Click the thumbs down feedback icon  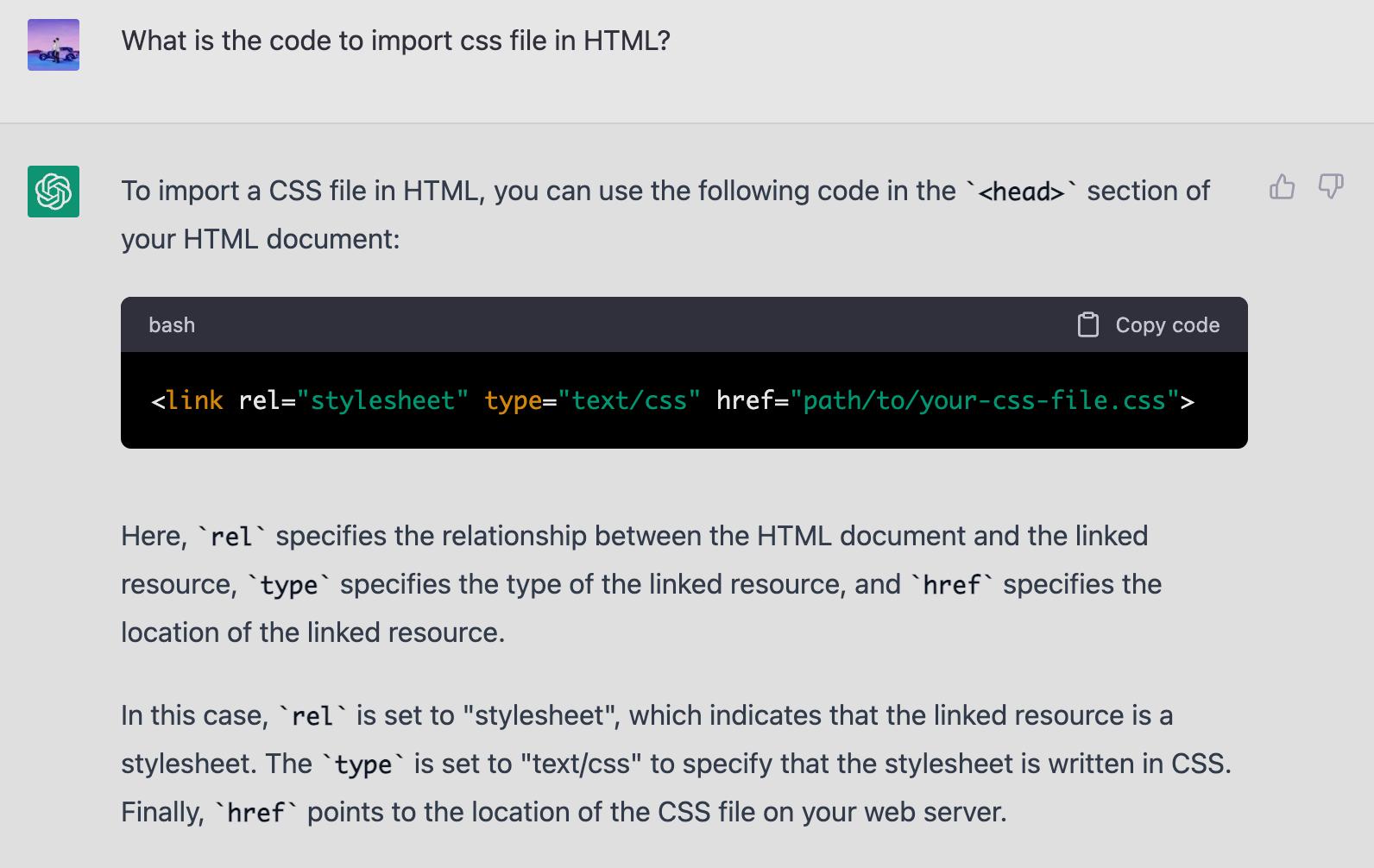[x=1330, y=186]
